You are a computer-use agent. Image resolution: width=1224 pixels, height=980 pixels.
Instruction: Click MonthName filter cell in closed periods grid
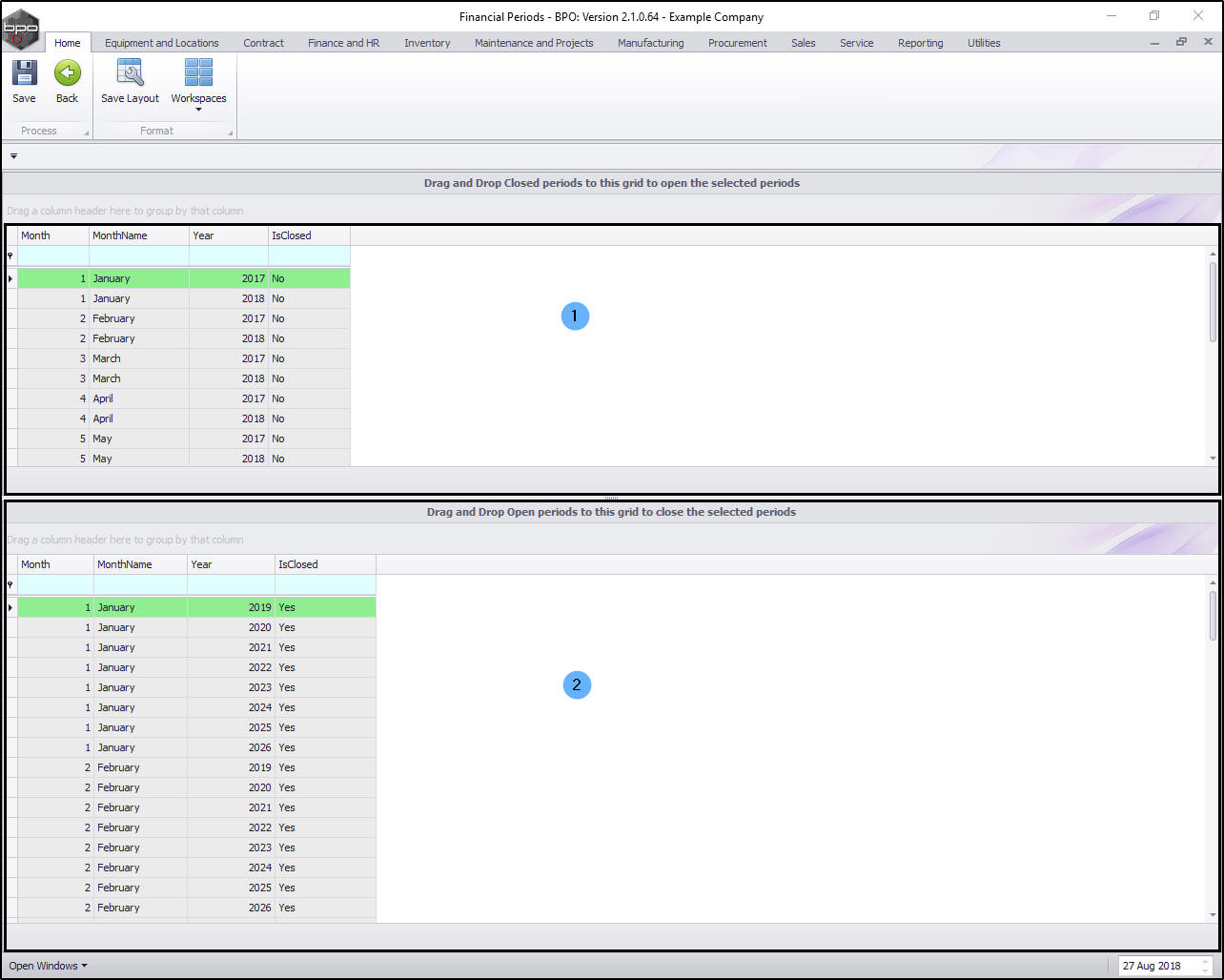point(140,585)
